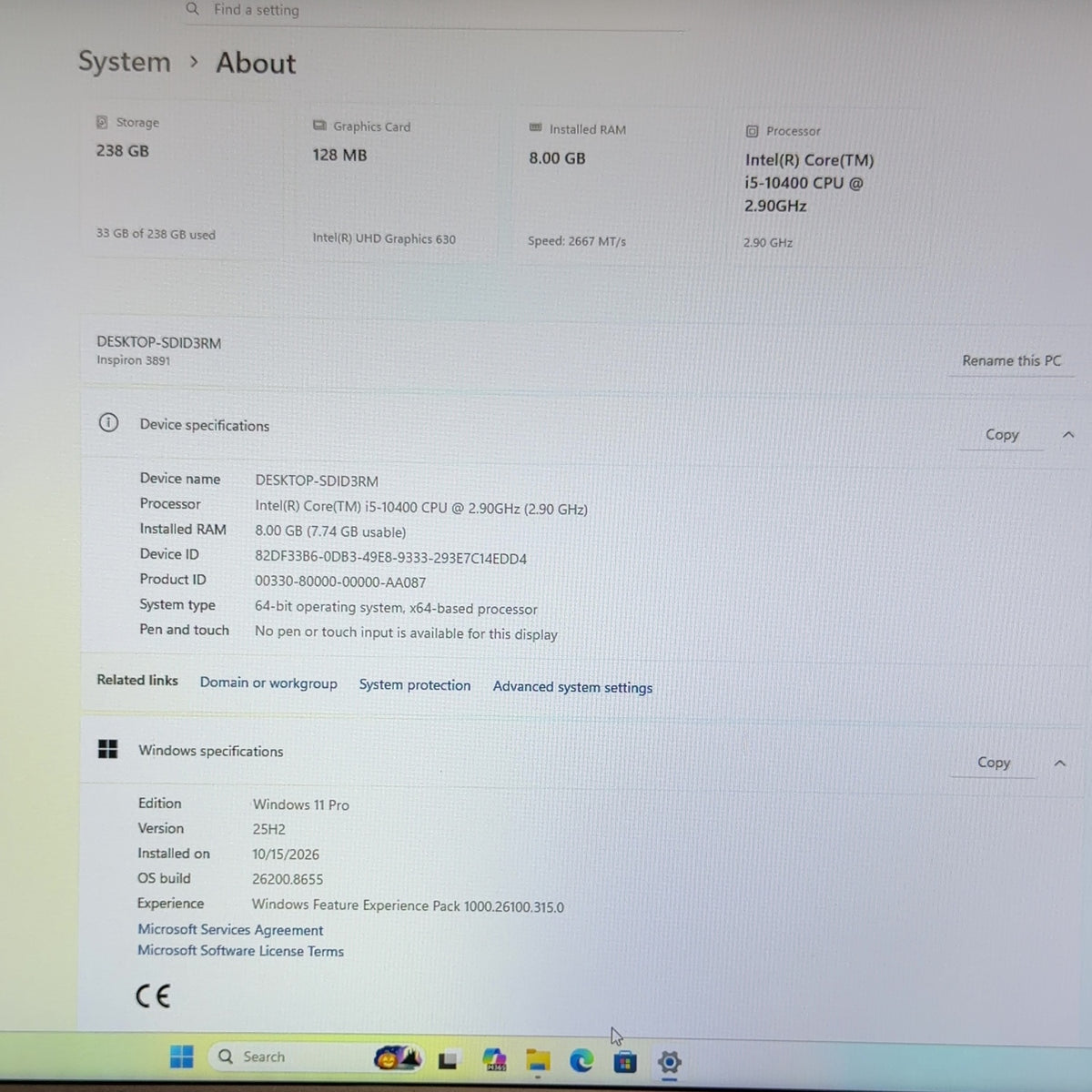Screen dimensions: 1092x1092
Task: Click the Device name value in Device specifications
Action: pos(317,480)
